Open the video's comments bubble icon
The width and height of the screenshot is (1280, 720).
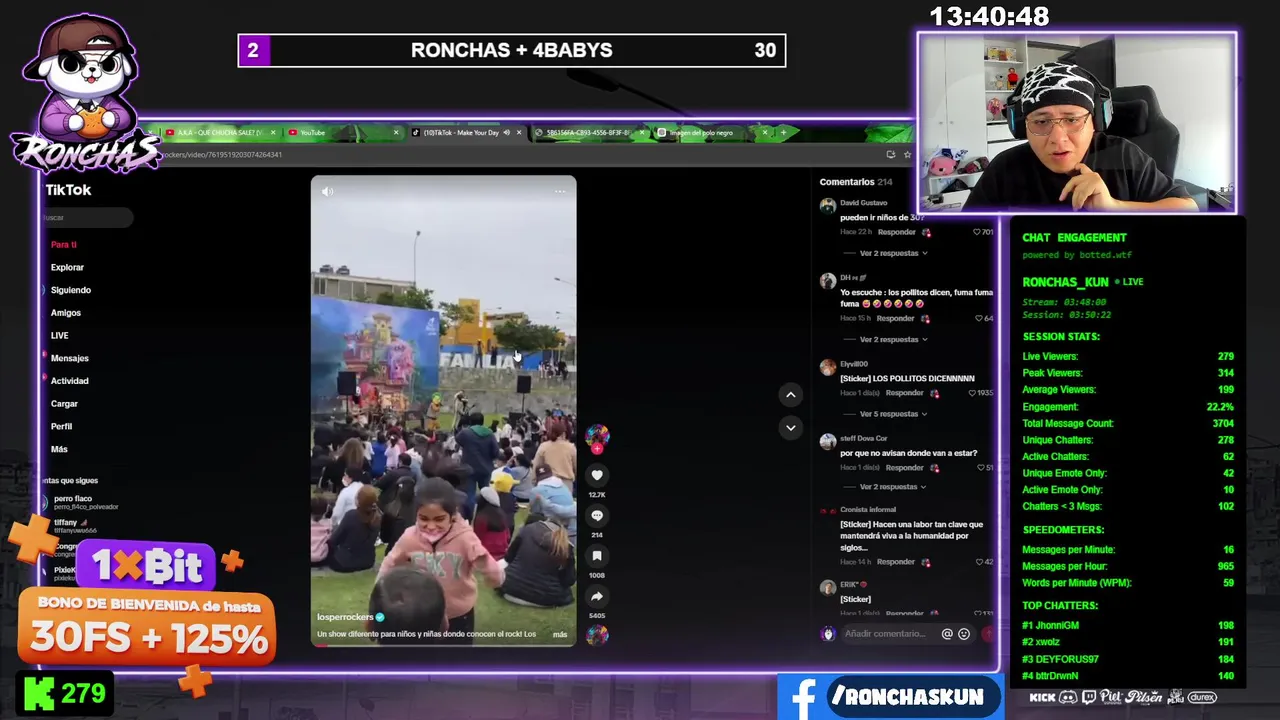(x=597, y=515)
